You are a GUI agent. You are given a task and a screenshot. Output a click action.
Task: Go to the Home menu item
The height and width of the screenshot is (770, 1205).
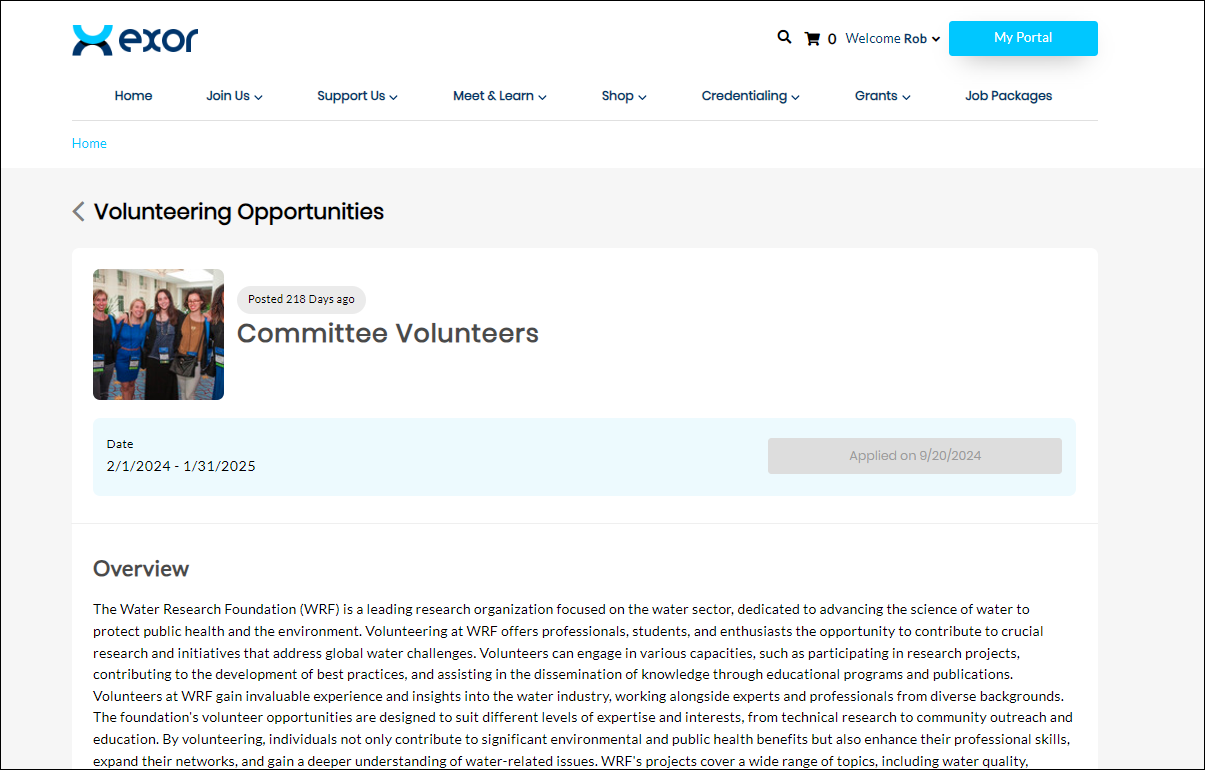tap(133, 96)
